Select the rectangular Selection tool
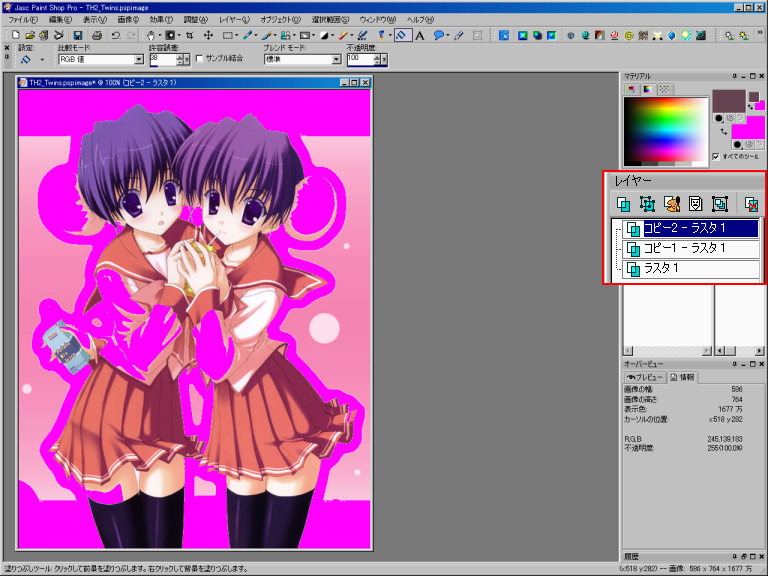Screen dimensions: 768x576 tap(227, 35)
